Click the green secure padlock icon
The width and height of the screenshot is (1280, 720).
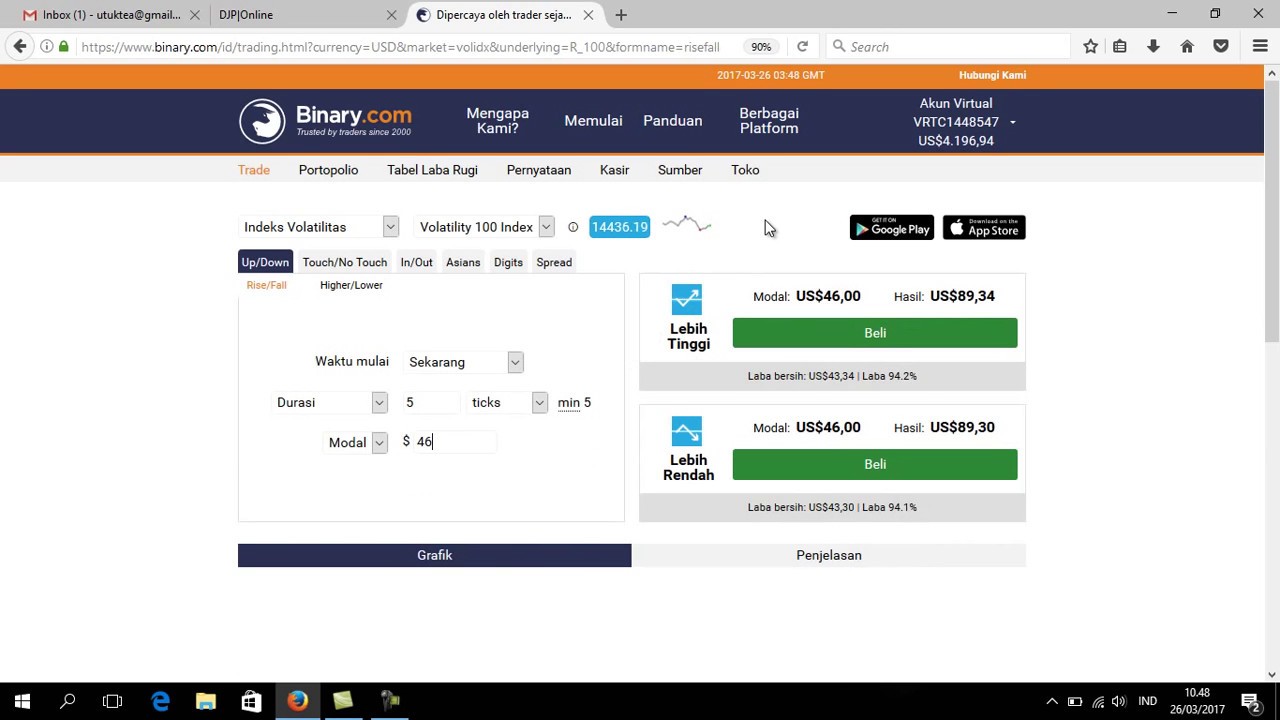(64, 46)
